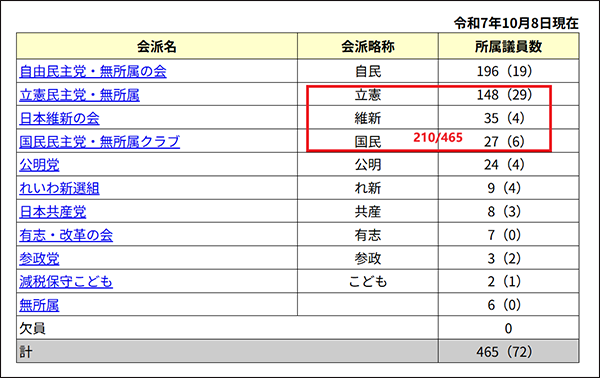Viewport: 600px width, 378px height.
Task: Click the member count 6（0）
Action: click(x=505, y=305)
